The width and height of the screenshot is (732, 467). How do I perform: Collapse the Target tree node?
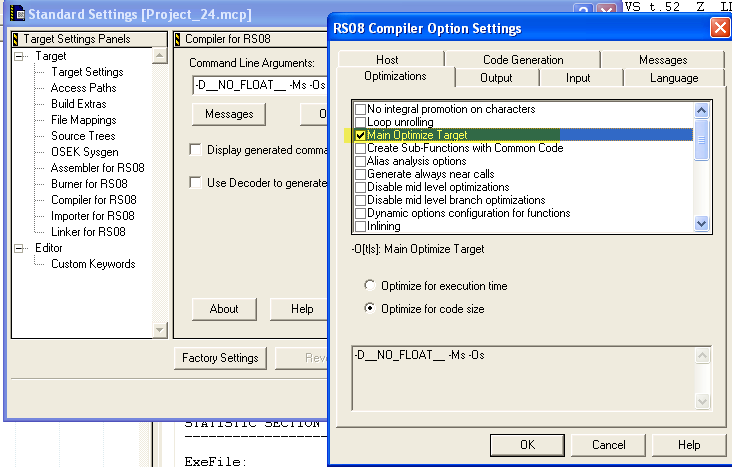19,57
